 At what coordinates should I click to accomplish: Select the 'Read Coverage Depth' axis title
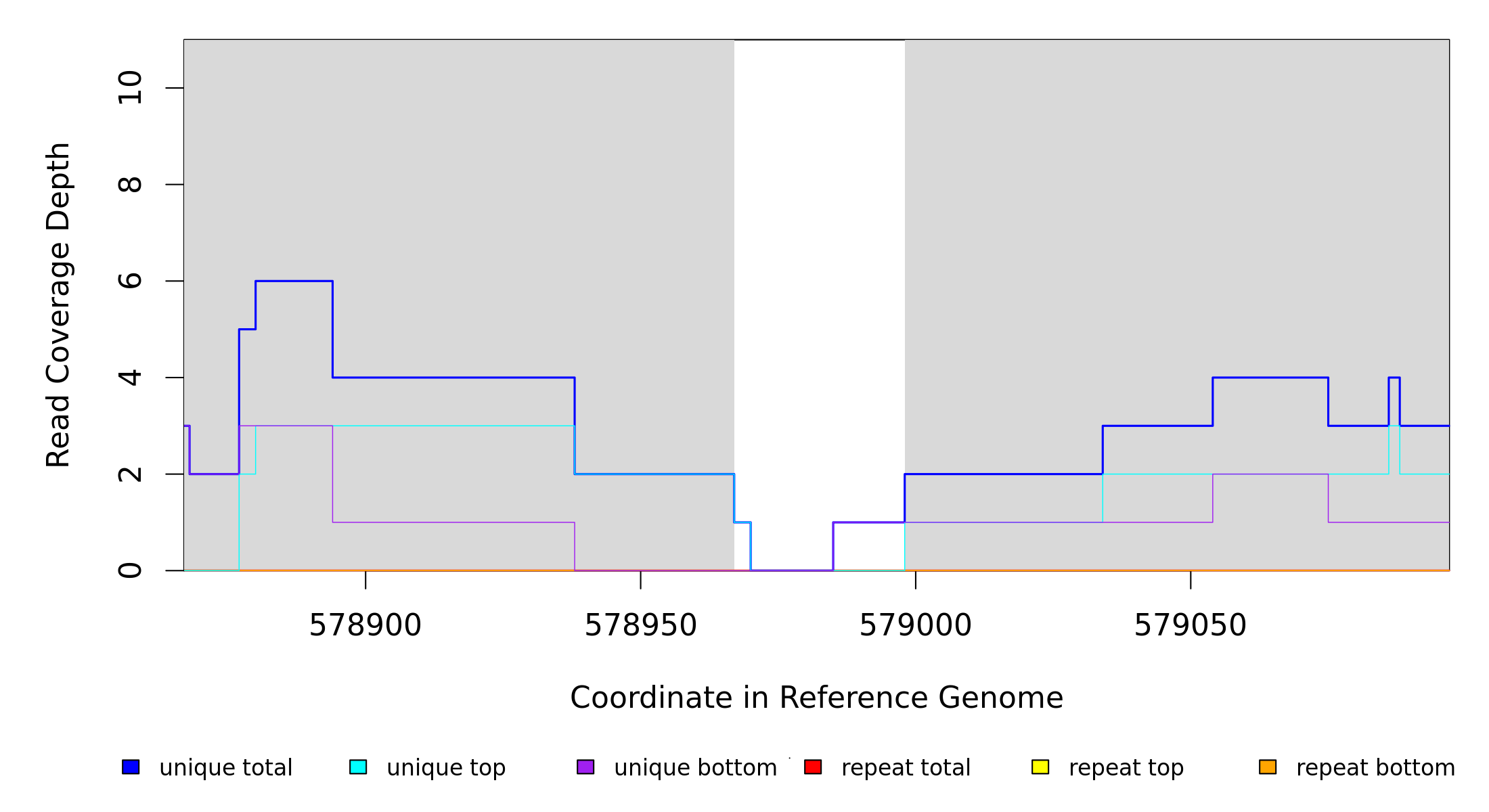pyautogui.click(x=58, y=304)
